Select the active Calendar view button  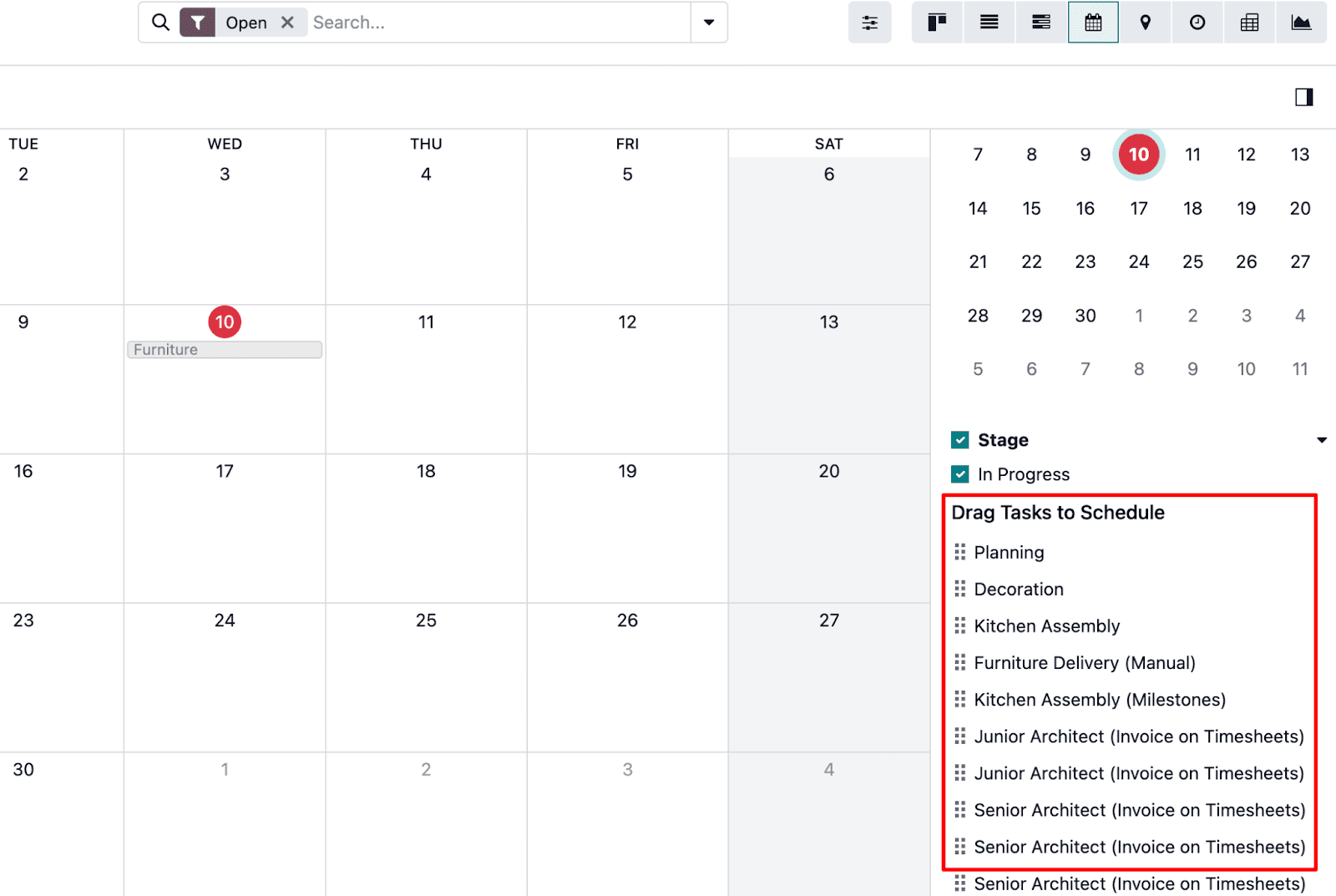pos(1093,23)
